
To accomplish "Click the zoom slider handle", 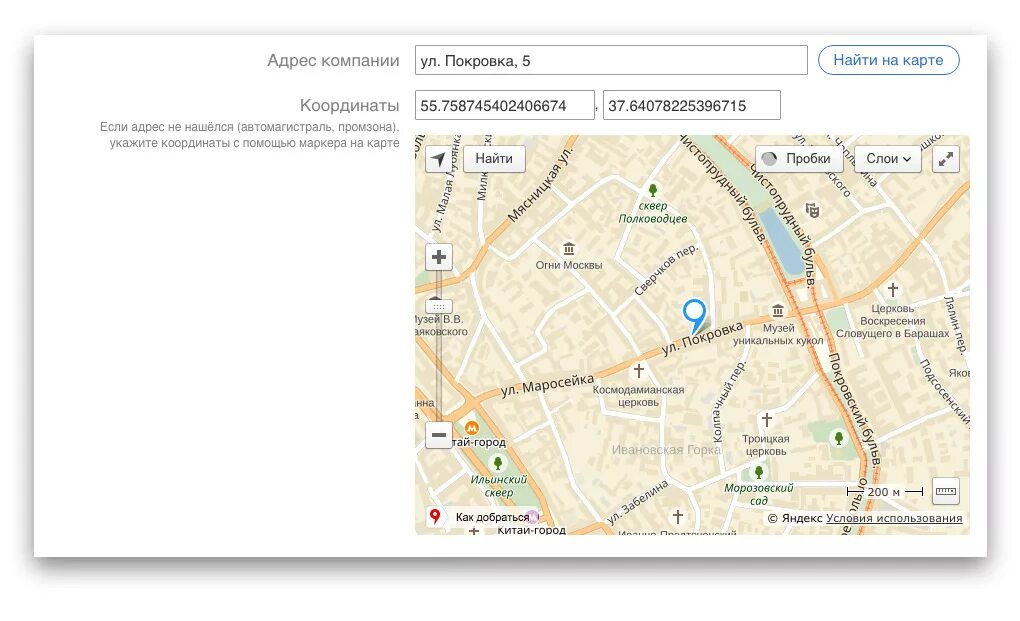I will pyautogui.click(x=438, y=306).
